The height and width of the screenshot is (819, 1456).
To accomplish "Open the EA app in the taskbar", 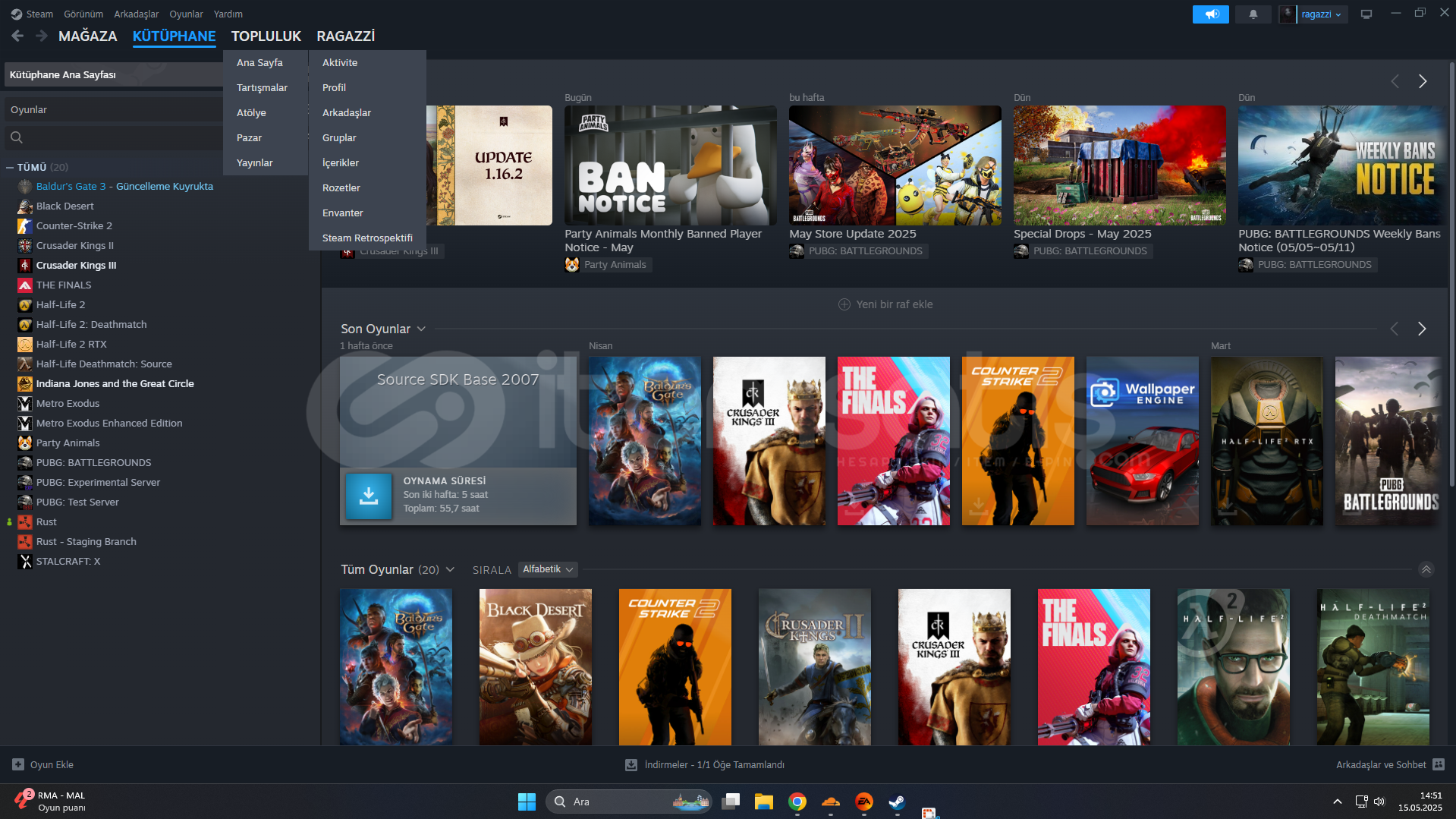I will [x=863, y=802].
